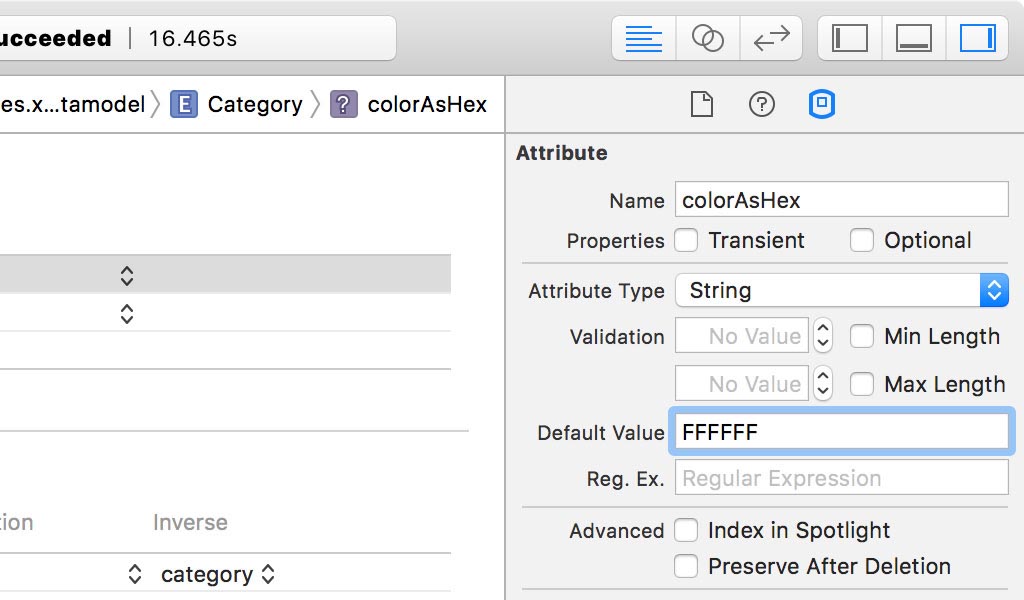Screen dimensions: 1024x600
Task: Expand the selected attribute row chevron
Action: [x=127, y=273]
